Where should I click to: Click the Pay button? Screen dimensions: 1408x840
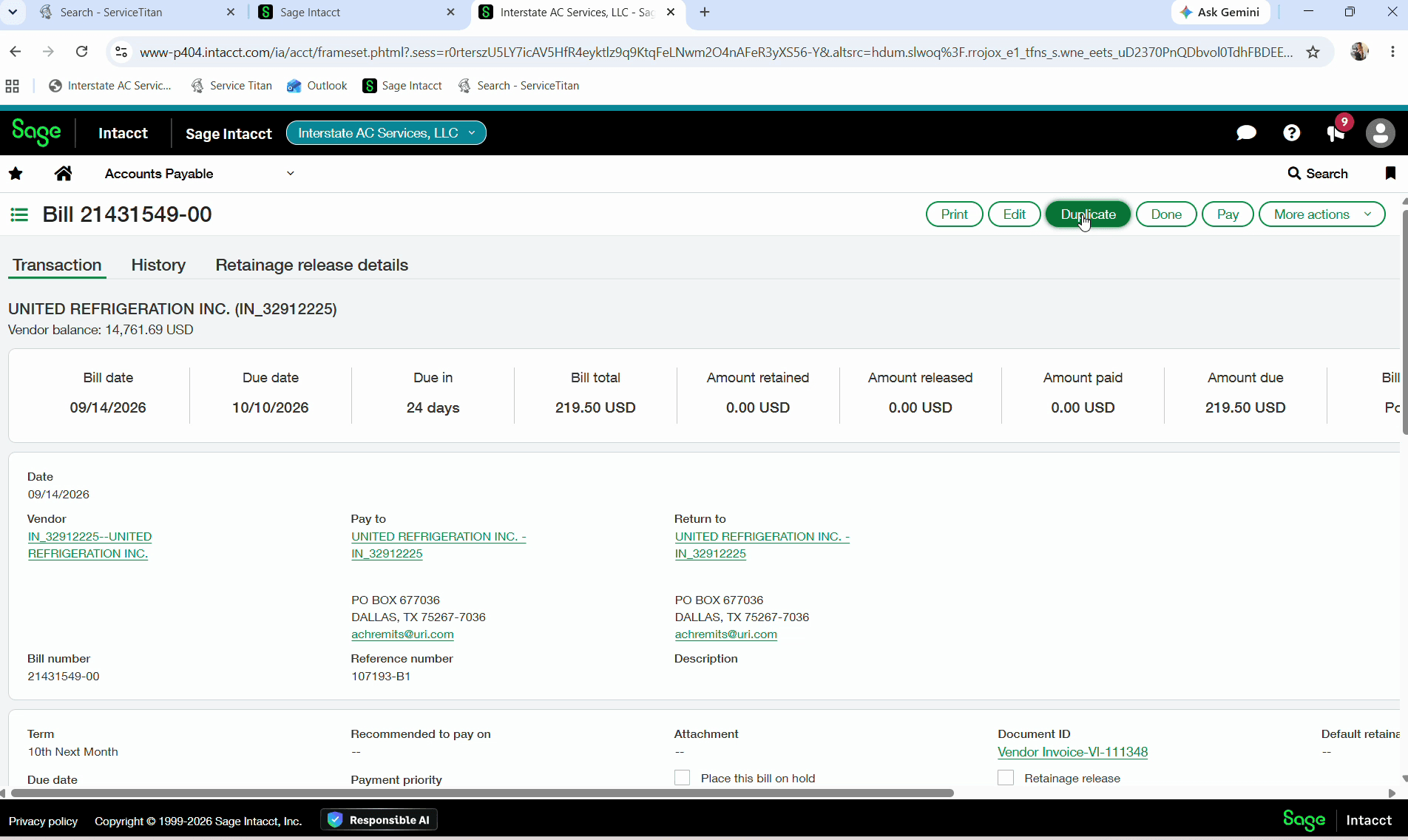pyautogui.click(x=1228, y=214)
